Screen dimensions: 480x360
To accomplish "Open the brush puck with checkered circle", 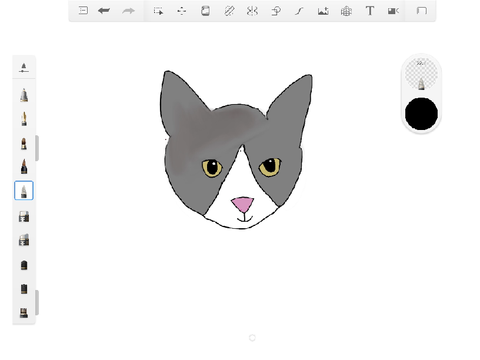I will coord(421,74).
